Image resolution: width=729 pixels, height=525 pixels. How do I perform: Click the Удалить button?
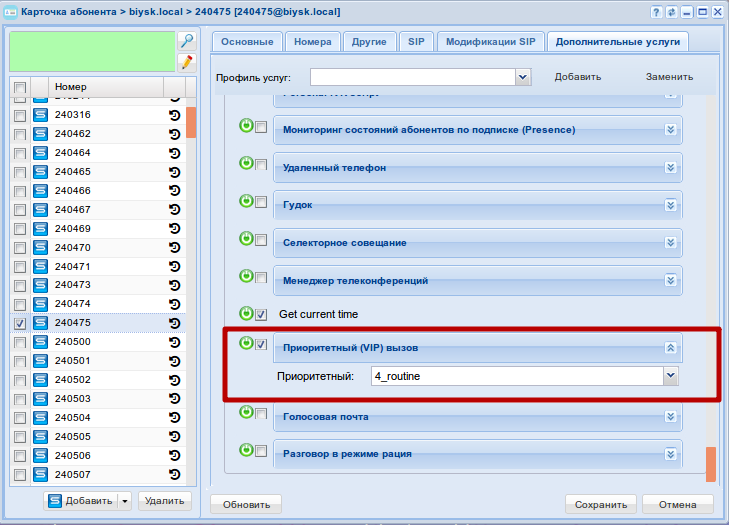pos(165,501)
